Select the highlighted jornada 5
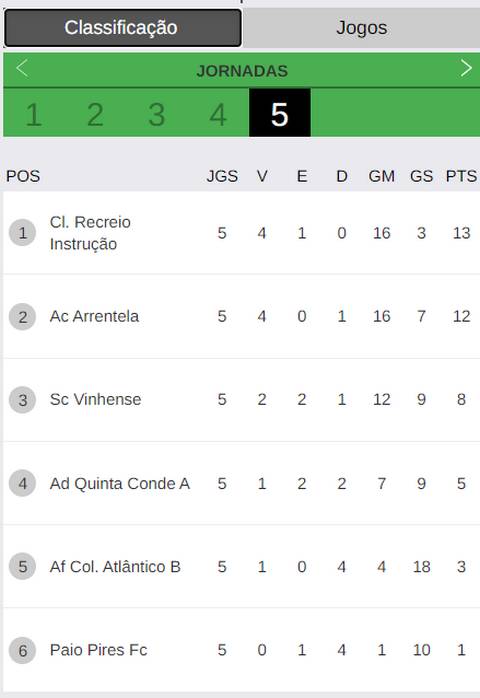This screenshot has height=698, width=480. 280,113
